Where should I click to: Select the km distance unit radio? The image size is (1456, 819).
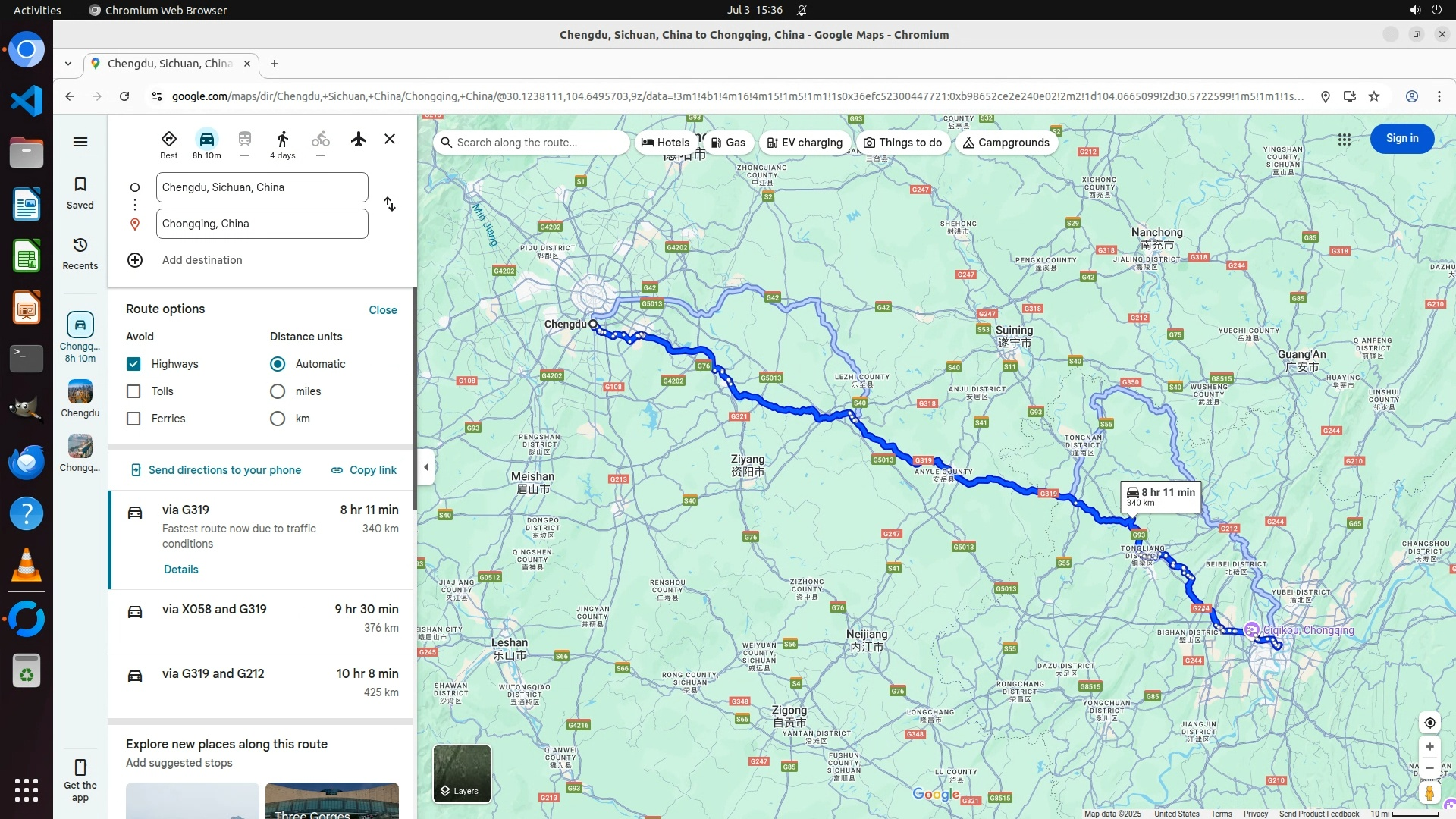(x=278, y=419)
